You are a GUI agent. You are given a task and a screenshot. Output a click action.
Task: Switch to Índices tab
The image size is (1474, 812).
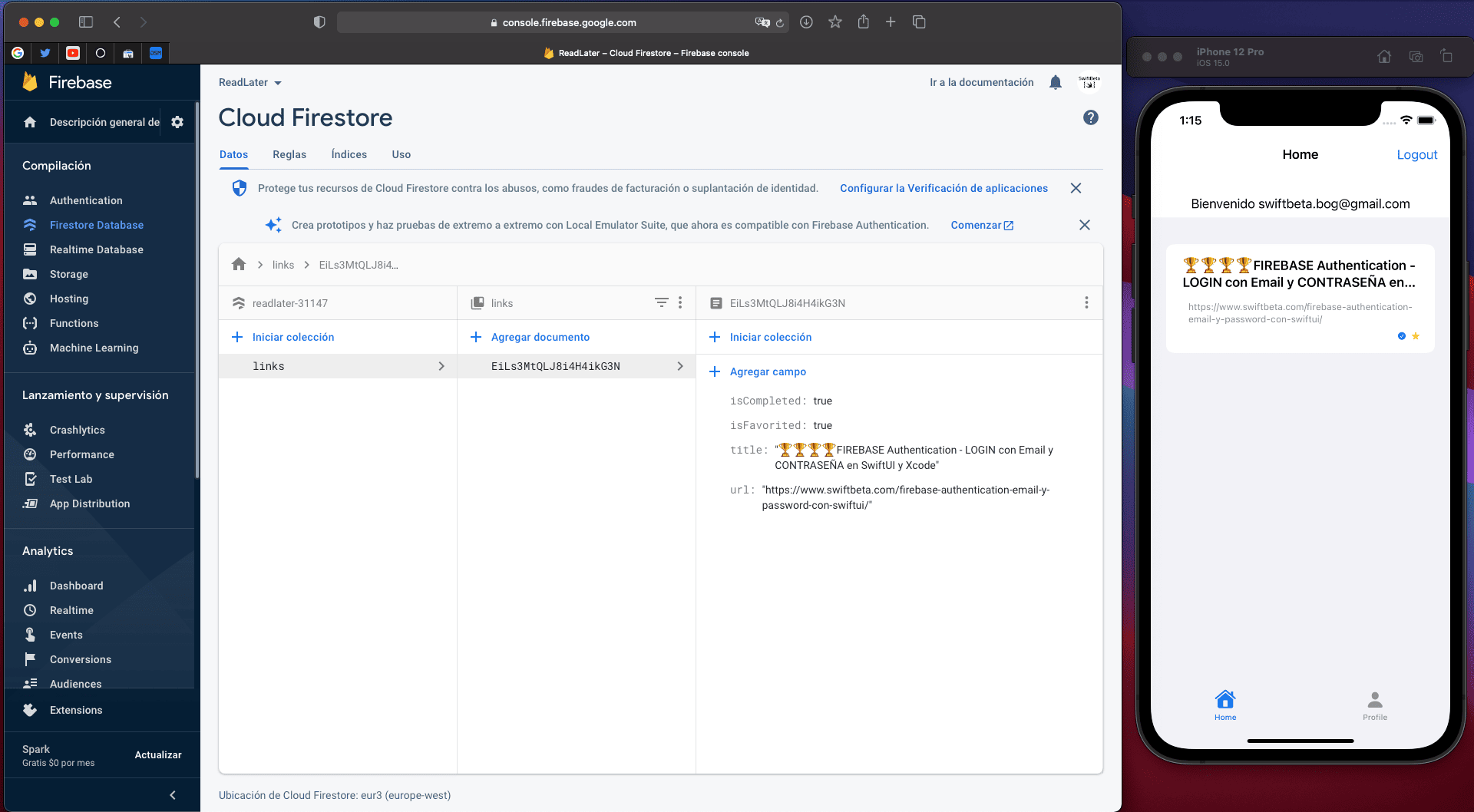349,154
